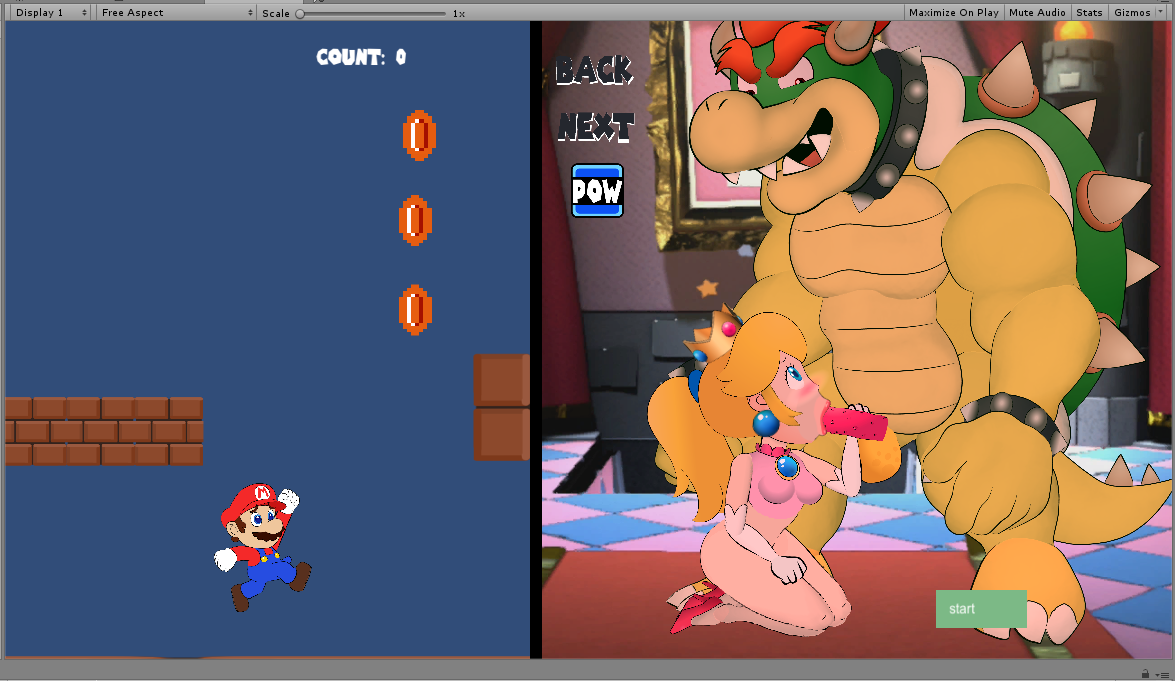Click the Scale slider handle
Screen dimensions: 1175x681
(300, 14)
